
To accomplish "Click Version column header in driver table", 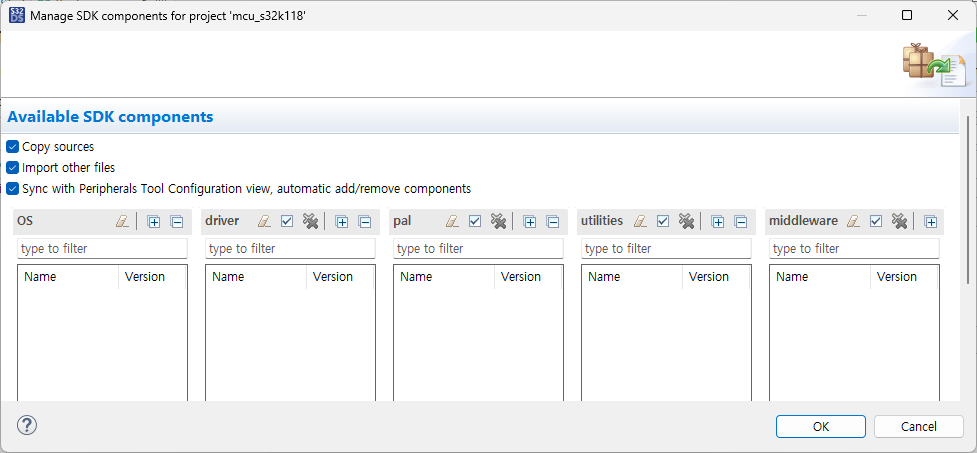I will [x=333, y=277].
